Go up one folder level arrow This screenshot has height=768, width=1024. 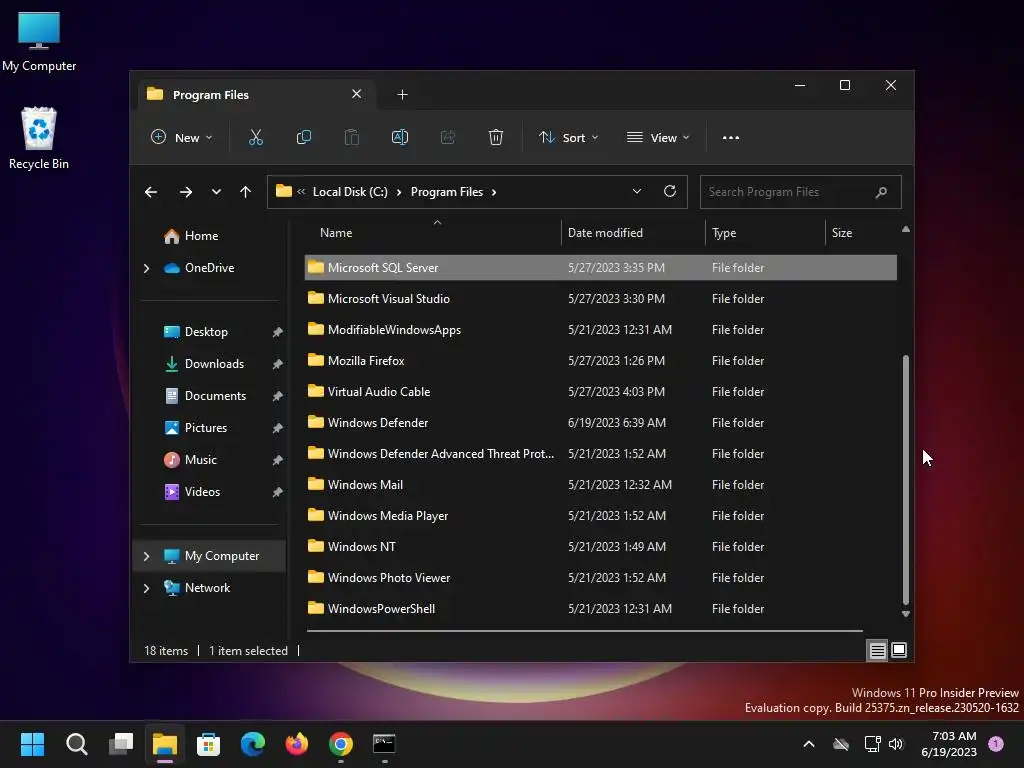tap(245, 192)
